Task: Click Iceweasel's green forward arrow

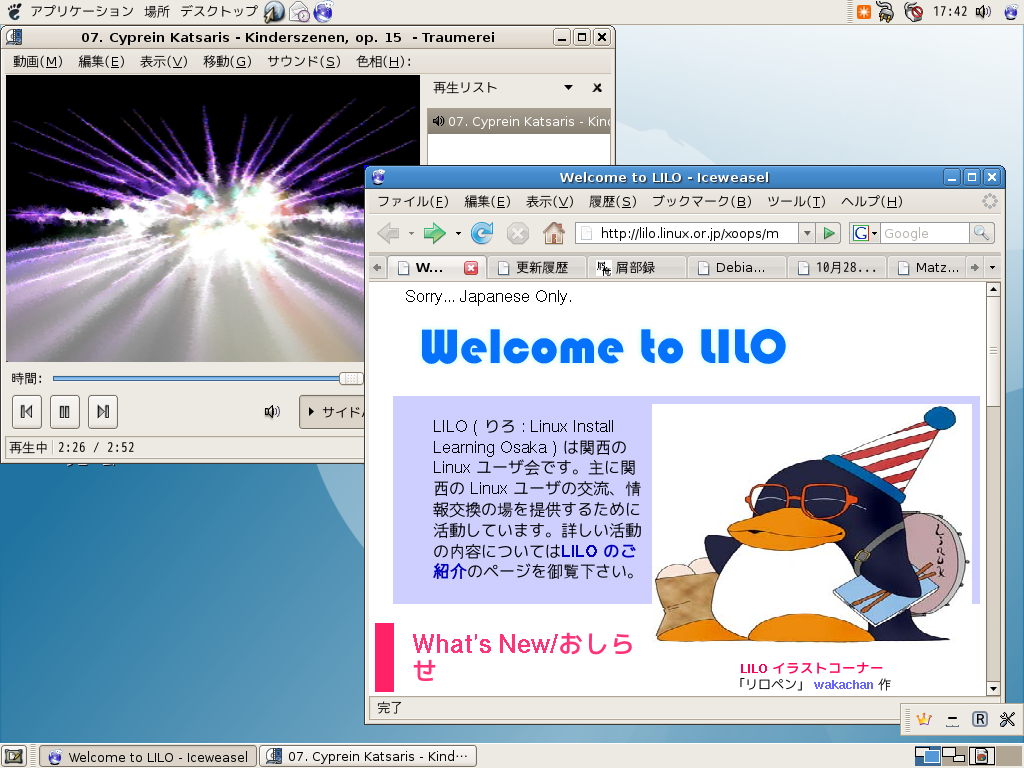Action: (434, 233)
